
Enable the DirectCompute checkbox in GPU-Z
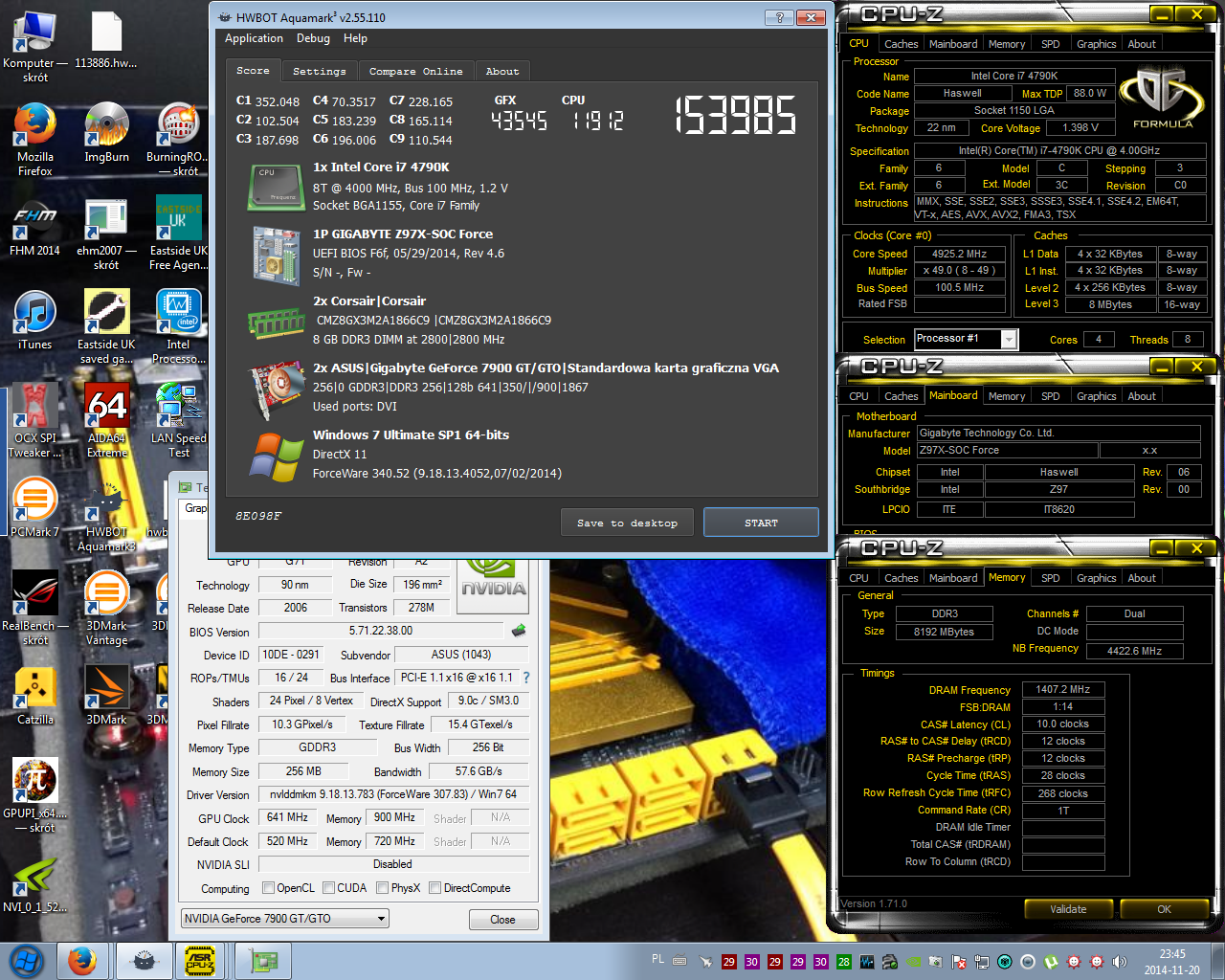coord(435,888)
